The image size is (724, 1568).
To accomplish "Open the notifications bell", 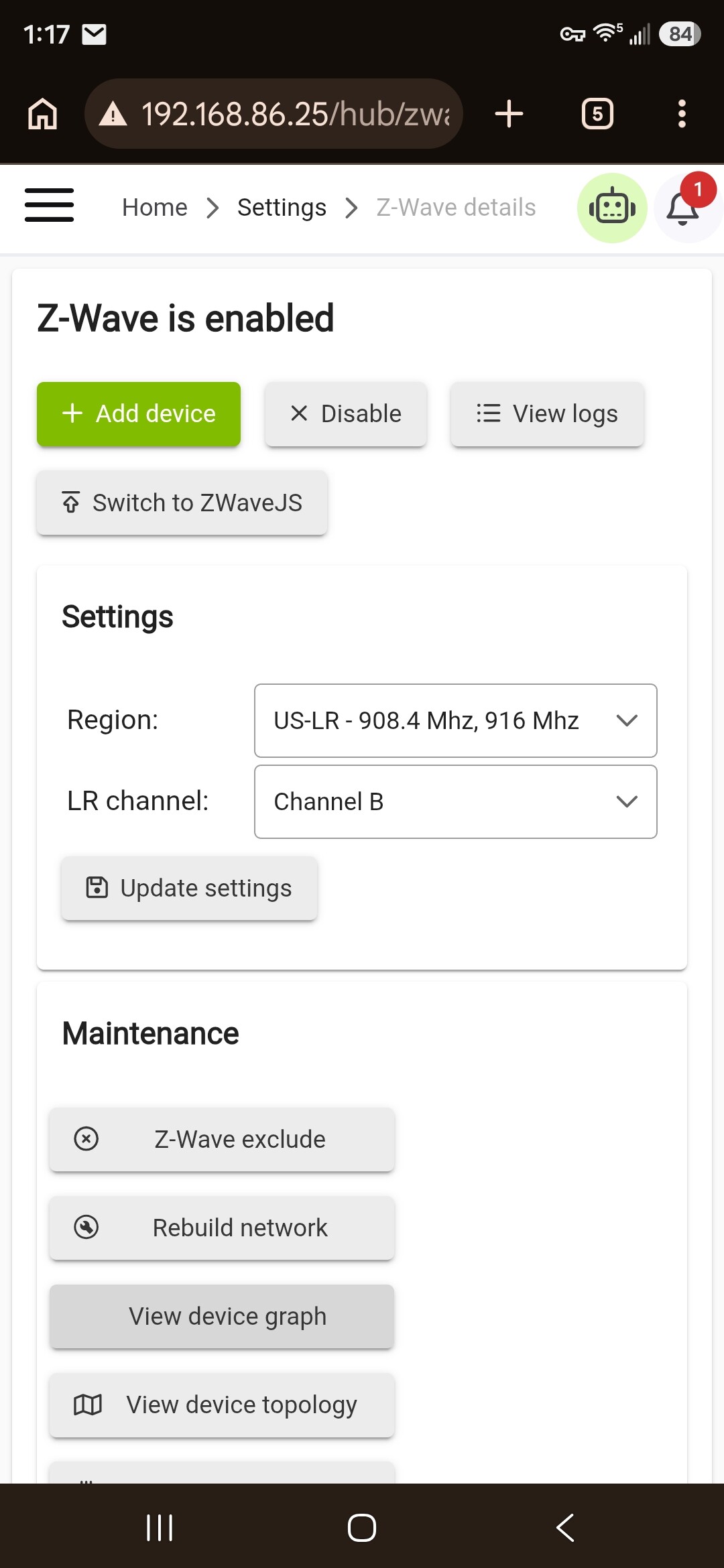I will 683,208.
